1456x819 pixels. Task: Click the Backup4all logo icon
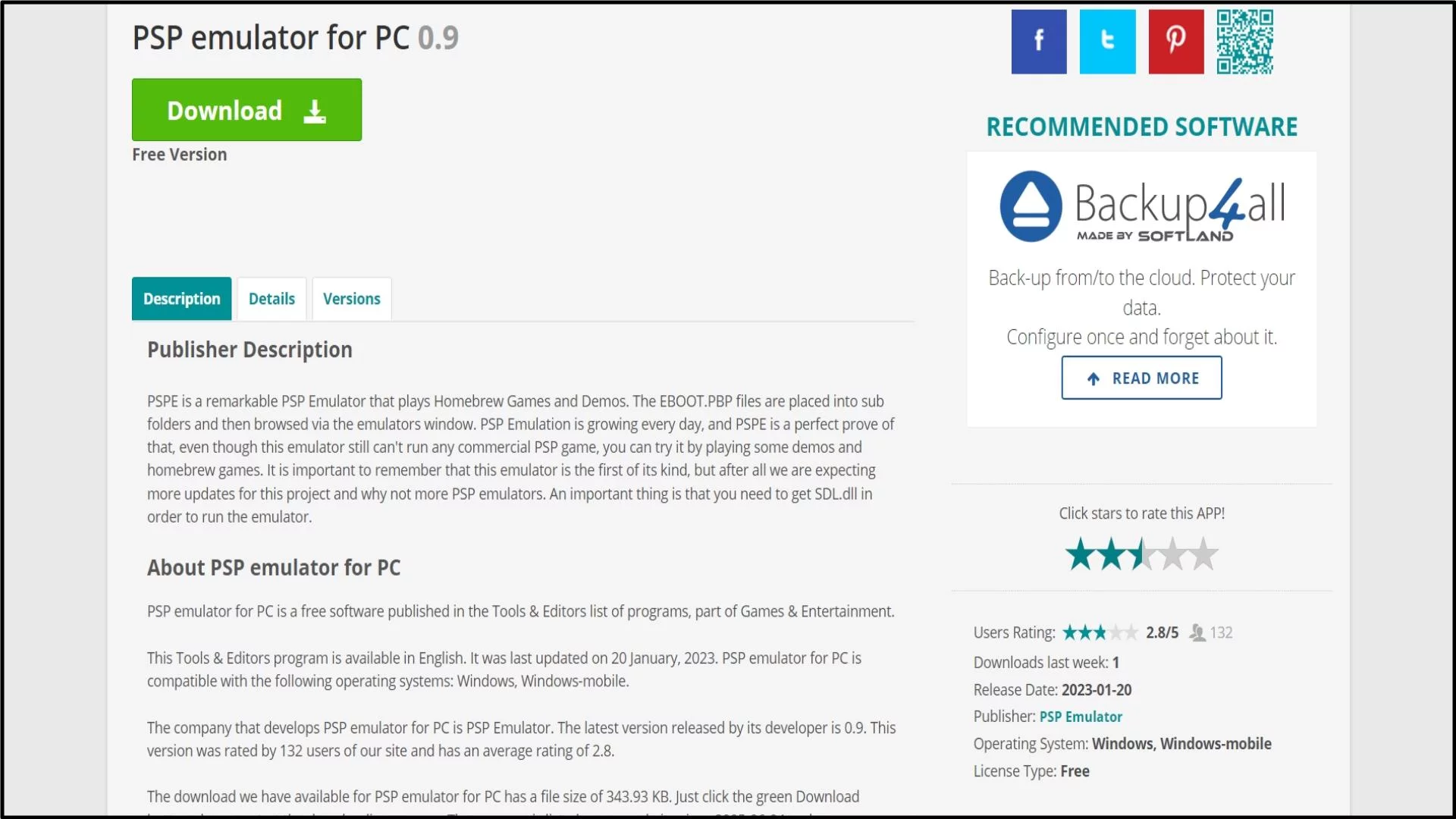pyautogui.click(x=1030, y=205)
